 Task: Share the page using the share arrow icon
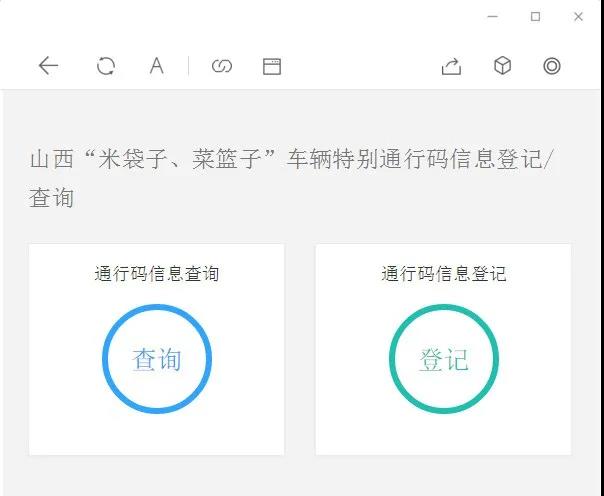point(451,66)
